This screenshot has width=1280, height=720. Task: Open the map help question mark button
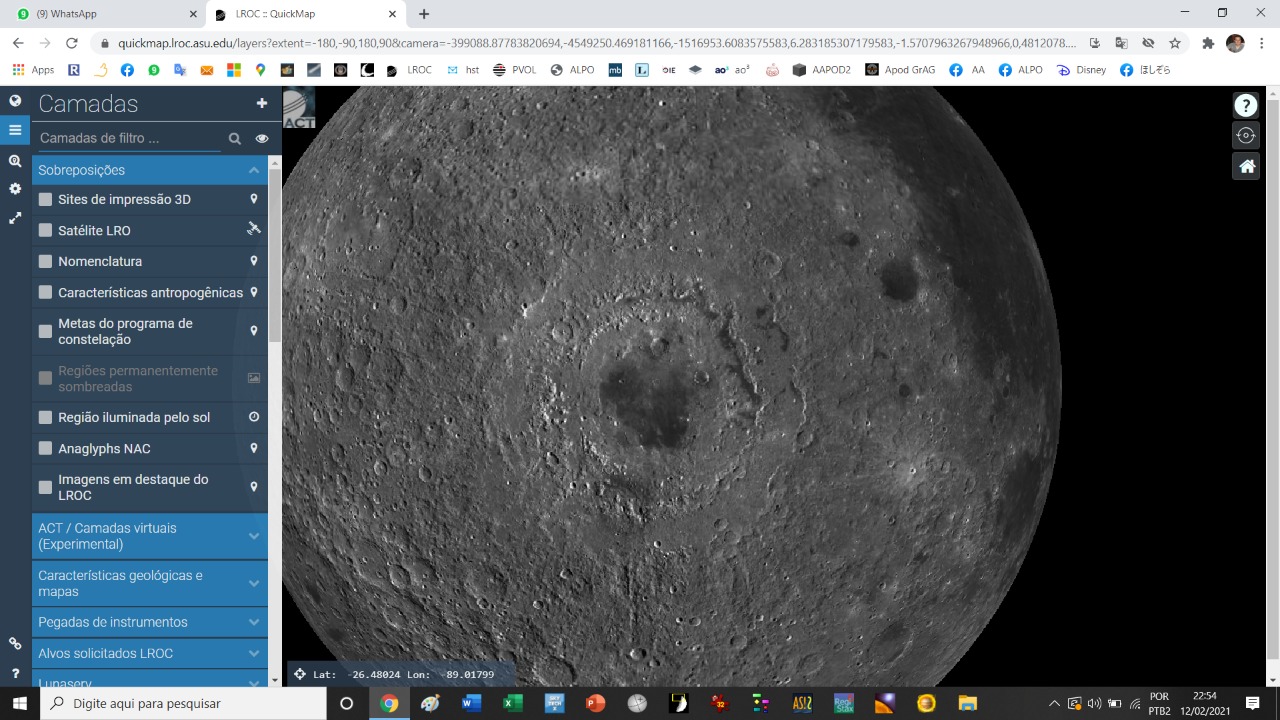click(1245, 105)
